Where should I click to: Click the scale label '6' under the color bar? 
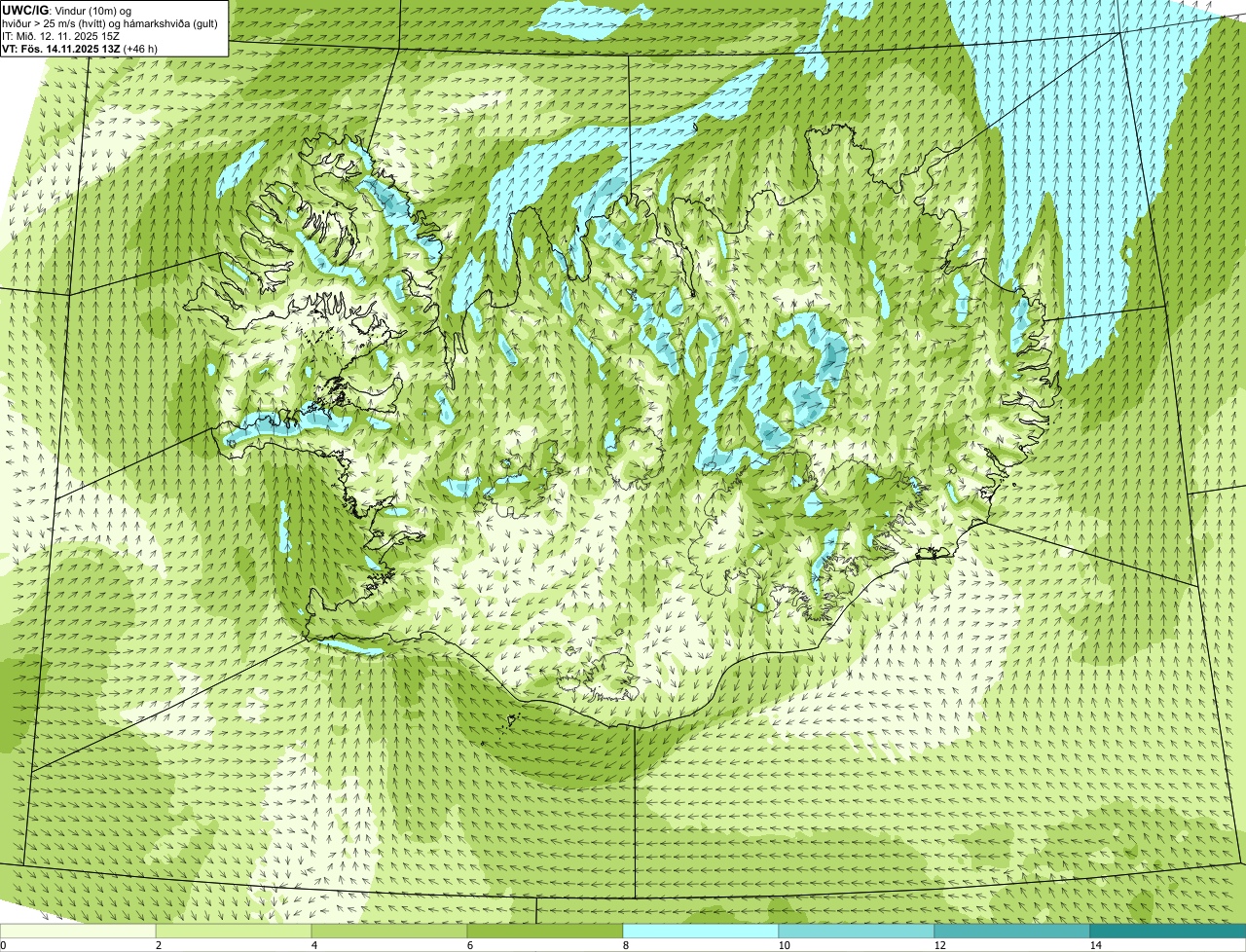click(x=469, y=945)
